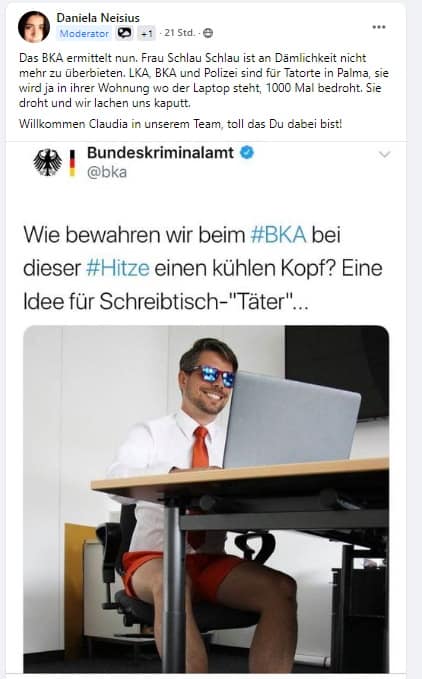
Task: Click the Bundeskriminalamt account name
Action: (161, 152)
